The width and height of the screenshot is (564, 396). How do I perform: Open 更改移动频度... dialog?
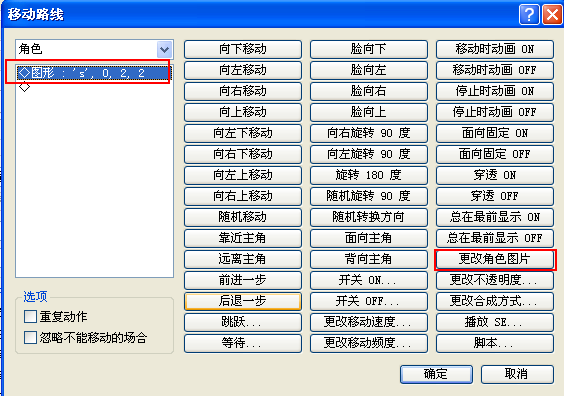(369, 343)
